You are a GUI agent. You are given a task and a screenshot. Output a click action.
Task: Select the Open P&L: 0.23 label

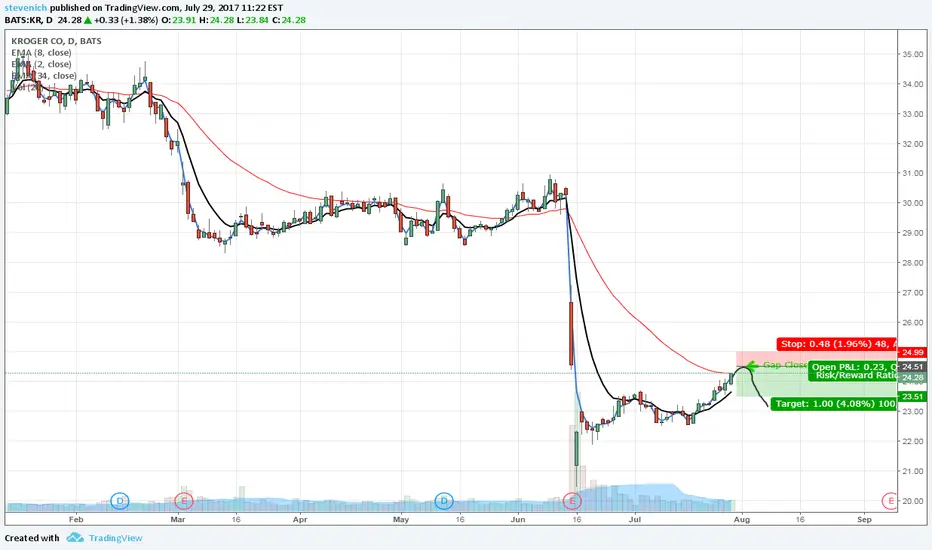point(852,367)
